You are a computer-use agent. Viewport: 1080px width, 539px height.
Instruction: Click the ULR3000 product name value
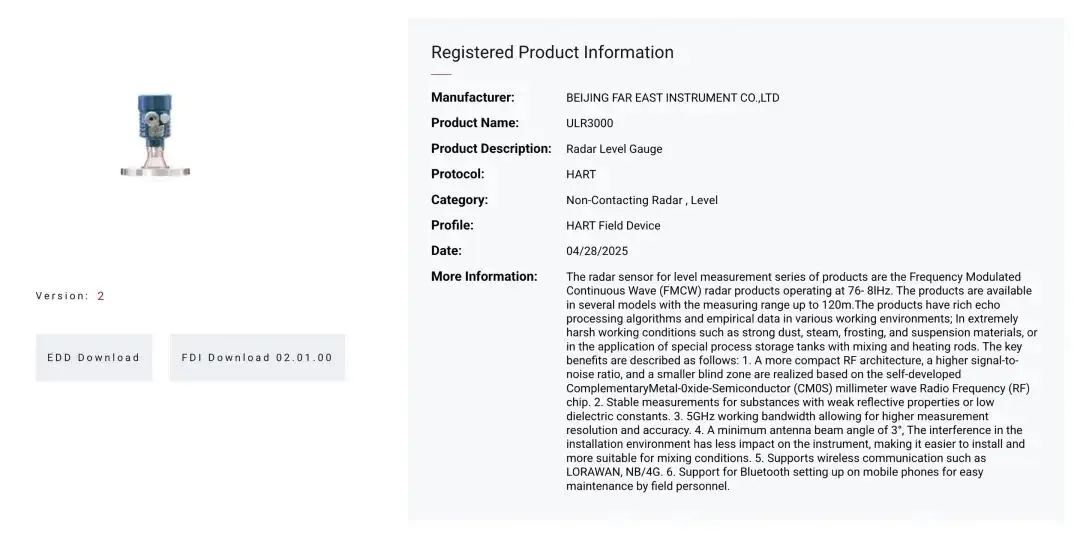pyautogui.click(x=589, y=124)
